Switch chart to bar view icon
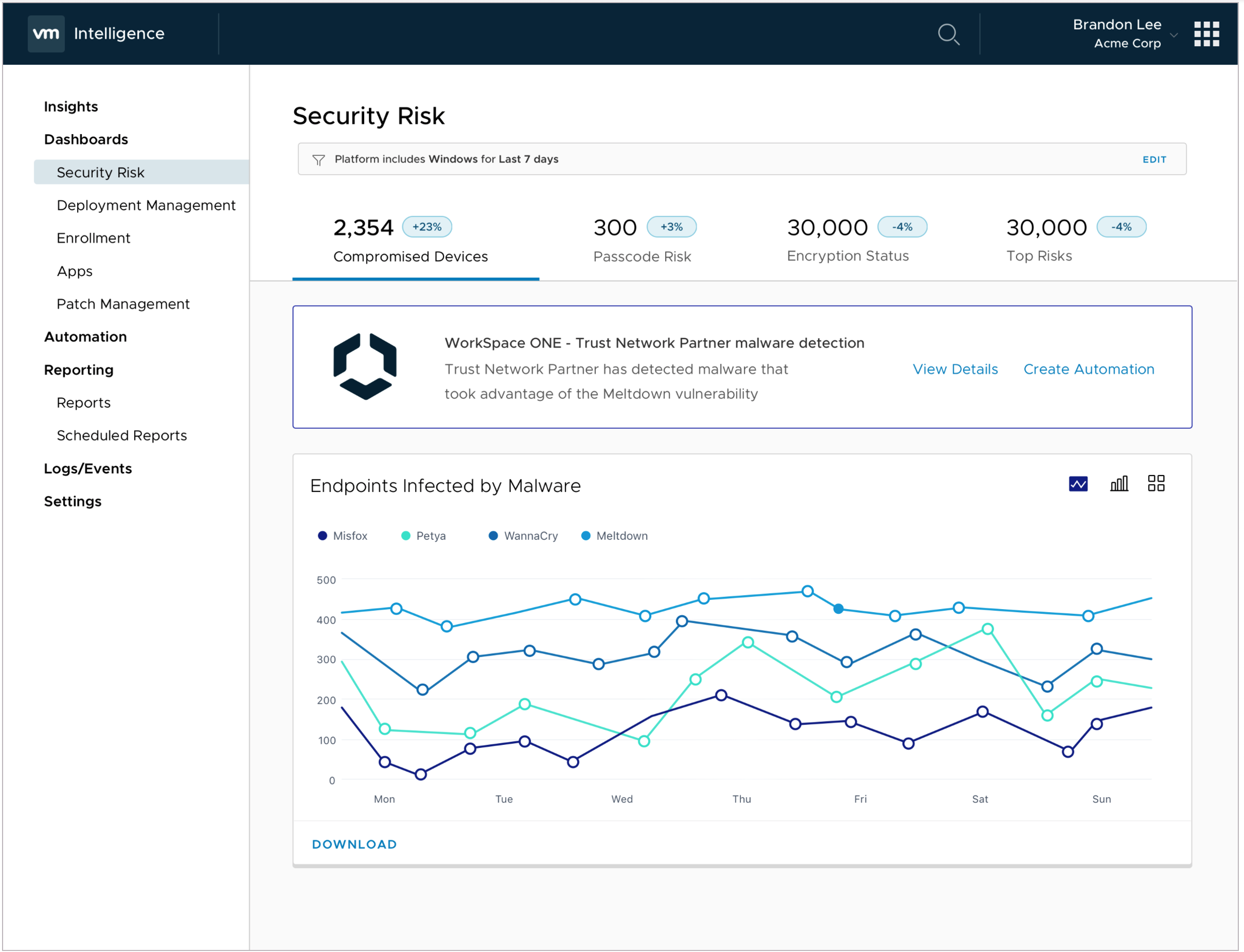Image resolution: width=1244 pixels, height=952 pixels. click(x=1119, y=483)
